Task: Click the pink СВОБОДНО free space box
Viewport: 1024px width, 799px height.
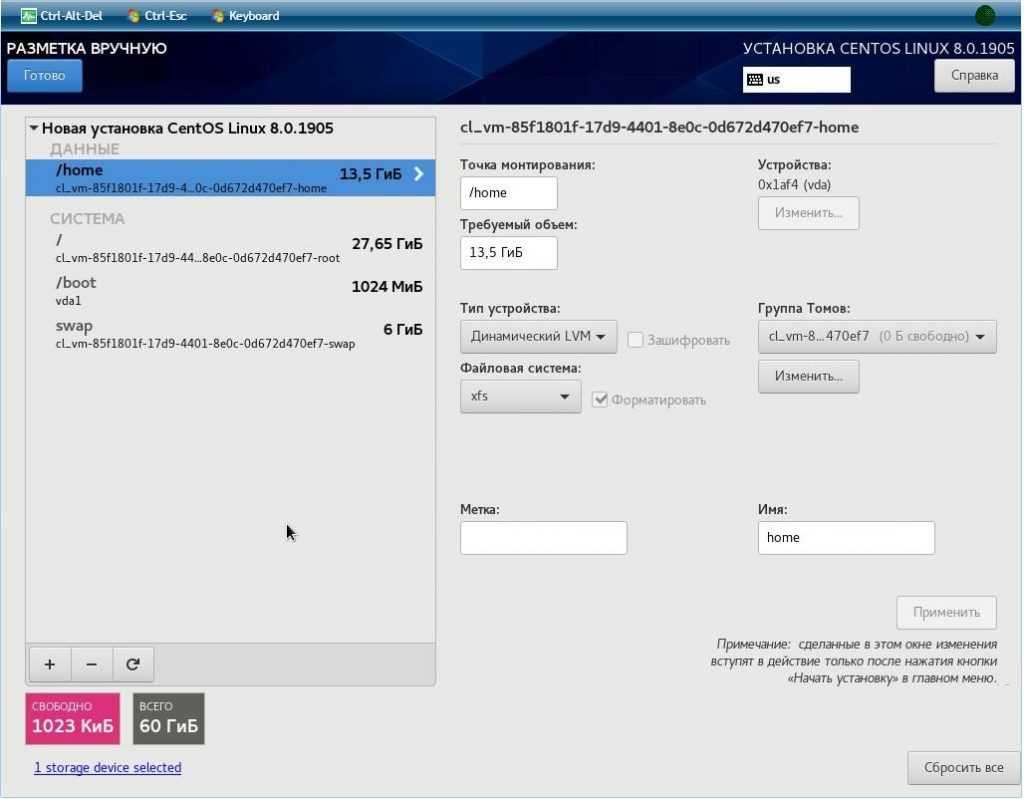Action: click(72, 719)
